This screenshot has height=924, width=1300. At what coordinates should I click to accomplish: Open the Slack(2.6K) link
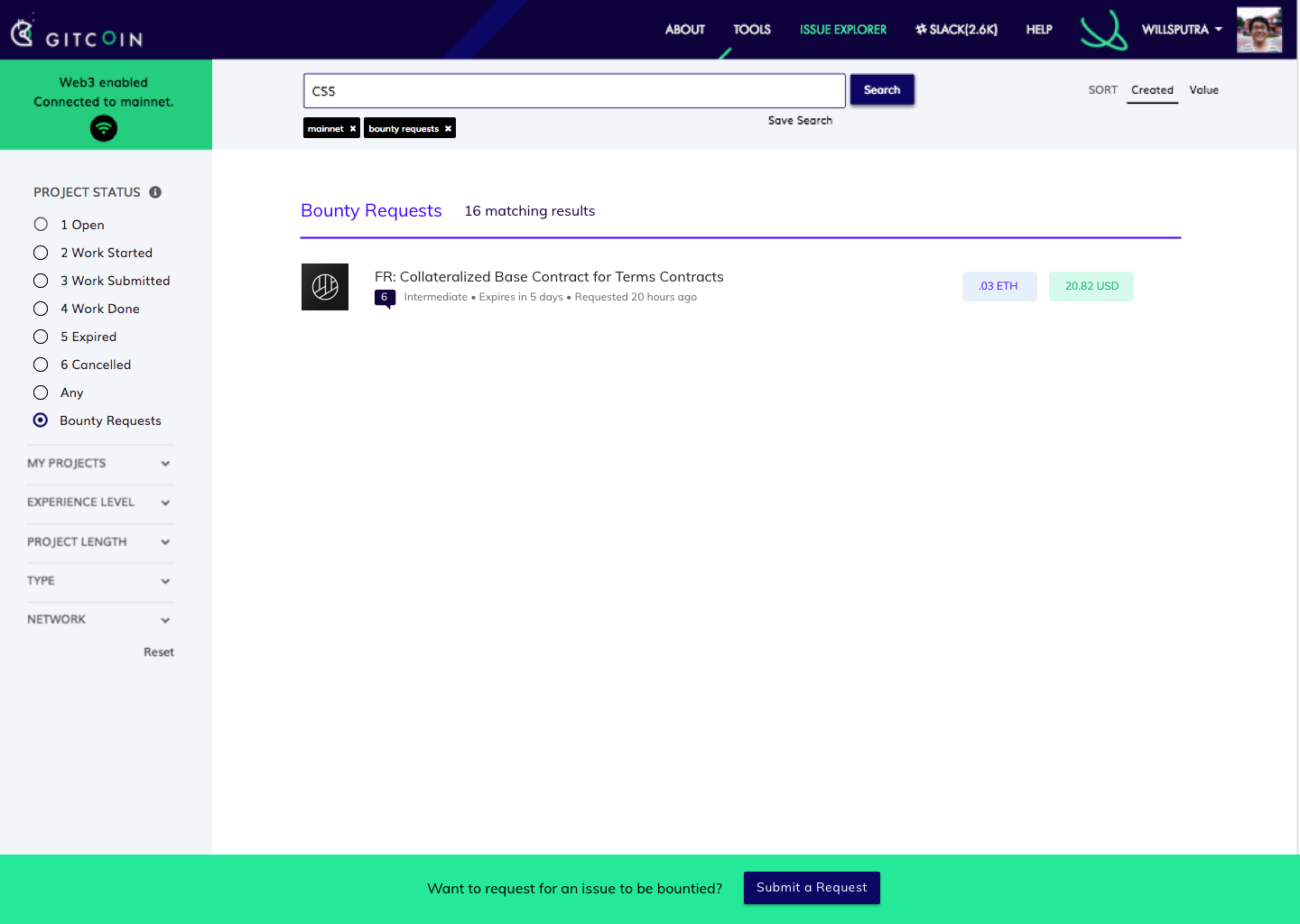(x=956, y=30)
